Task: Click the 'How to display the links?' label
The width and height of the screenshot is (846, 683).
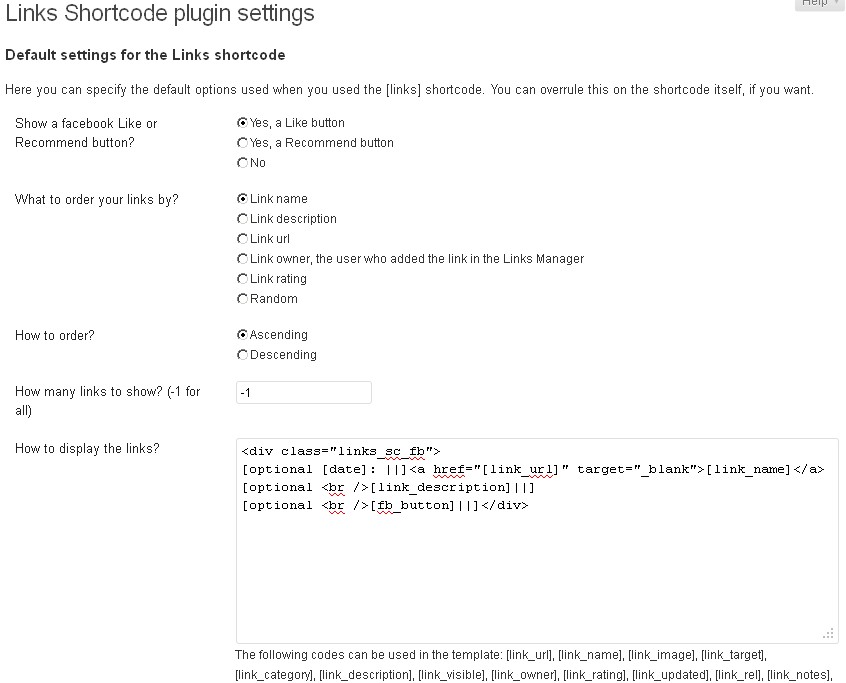Action: pyautogui.click(x=87, y=449)
